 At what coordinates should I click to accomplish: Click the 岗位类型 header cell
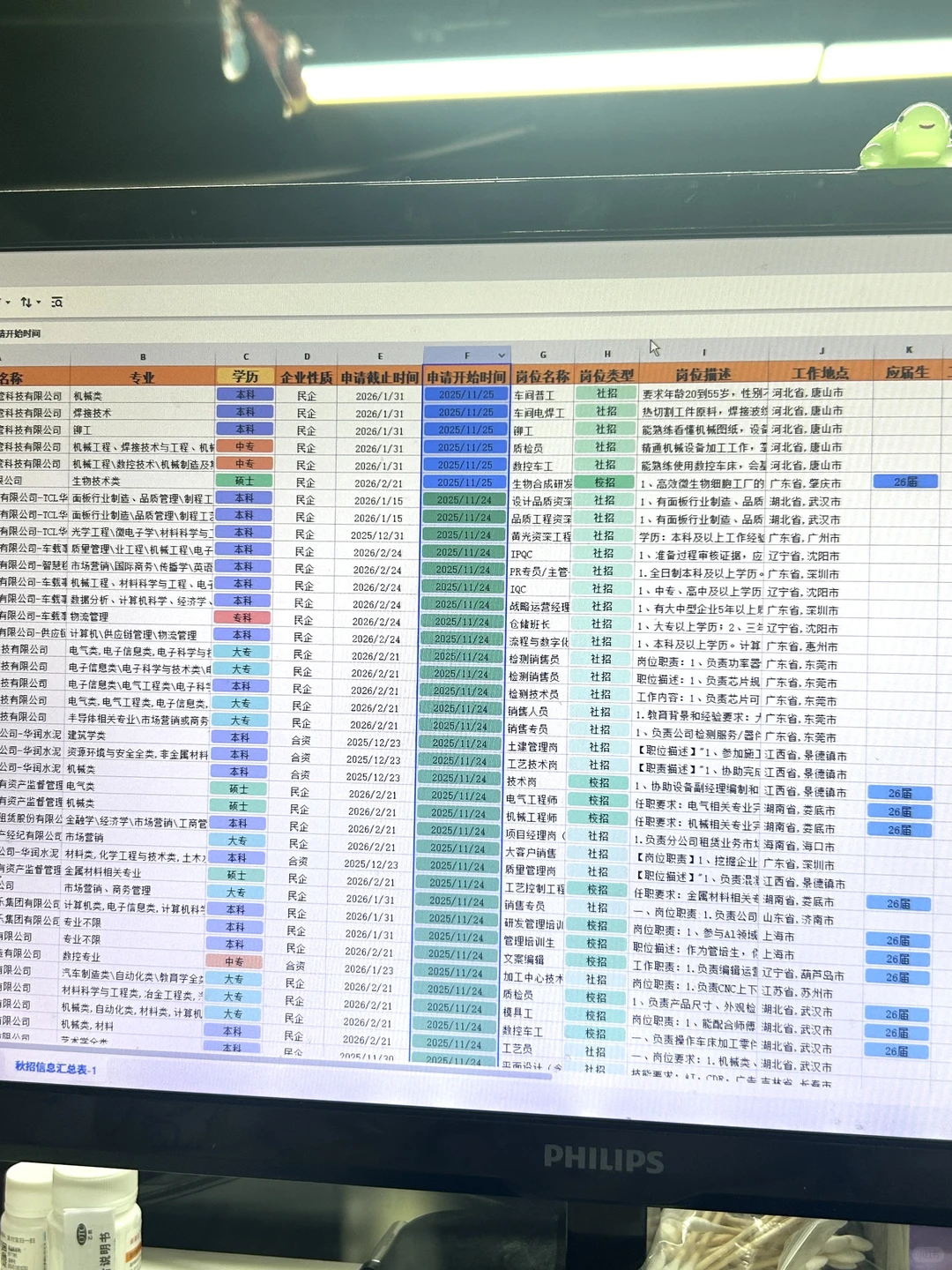click(606, 375)
